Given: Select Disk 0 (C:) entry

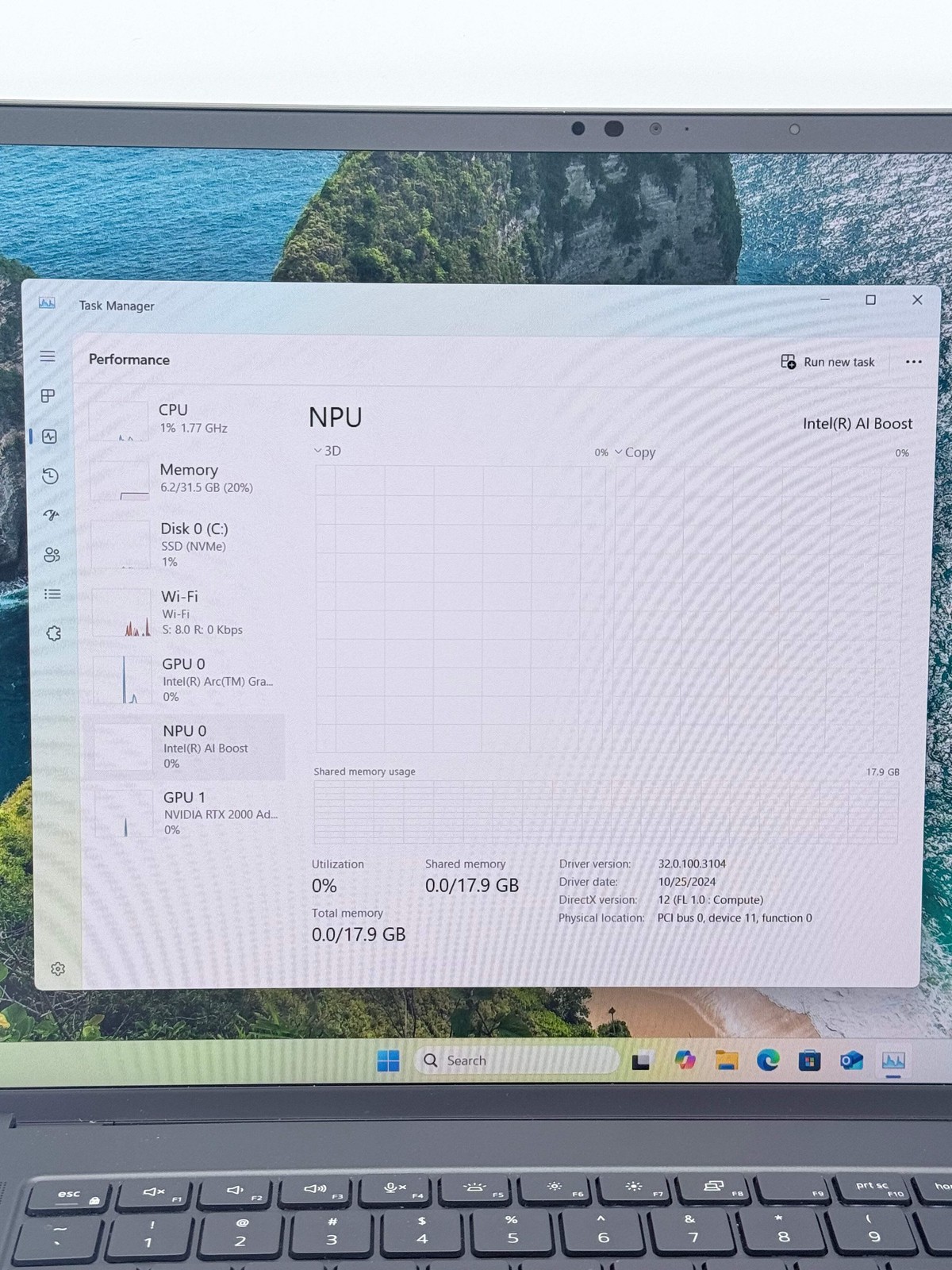Looking at the screenshot, I should tap(185, 545).
